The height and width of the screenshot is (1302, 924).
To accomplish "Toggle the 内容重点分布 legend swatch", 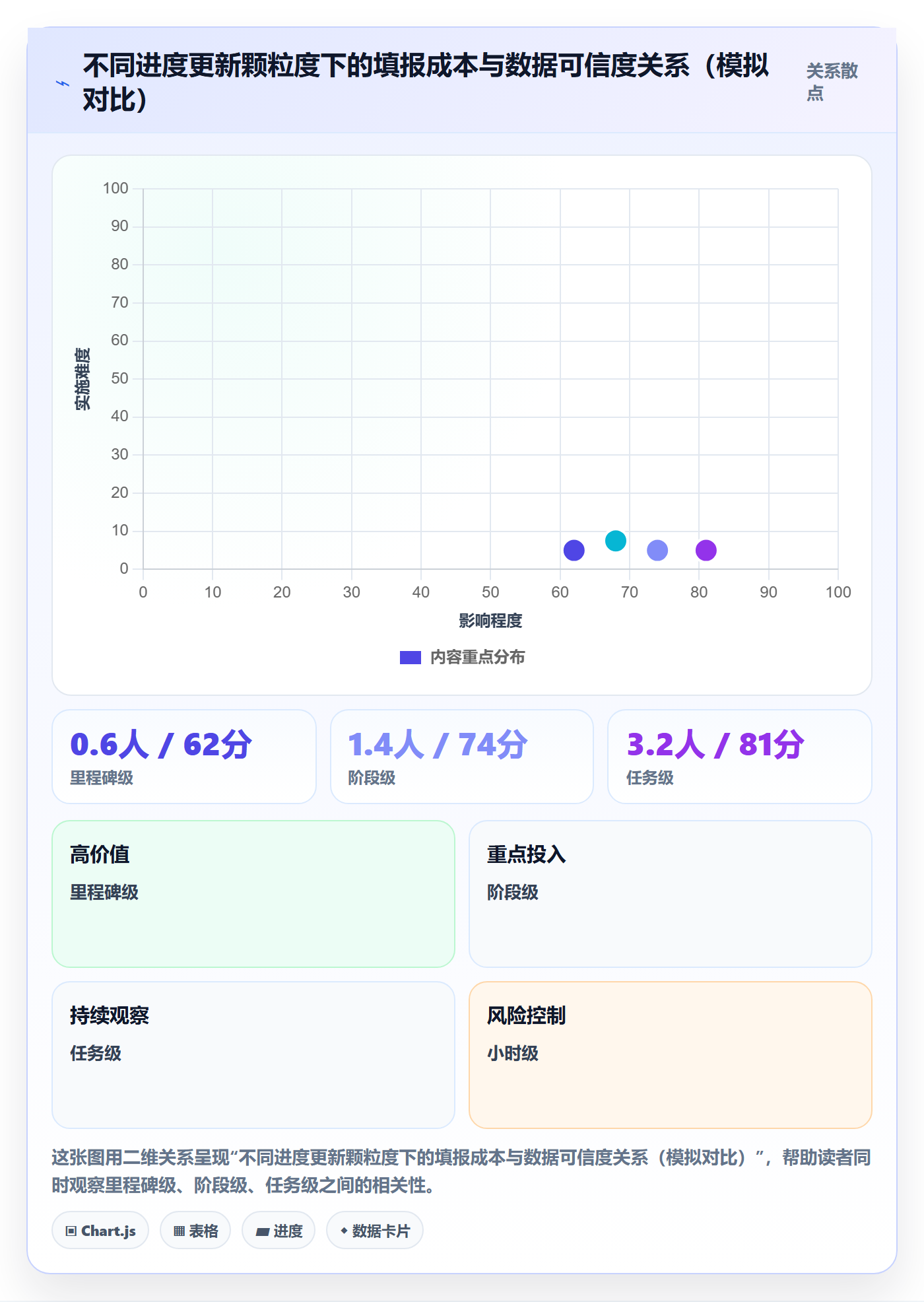I will coord(411,658).
